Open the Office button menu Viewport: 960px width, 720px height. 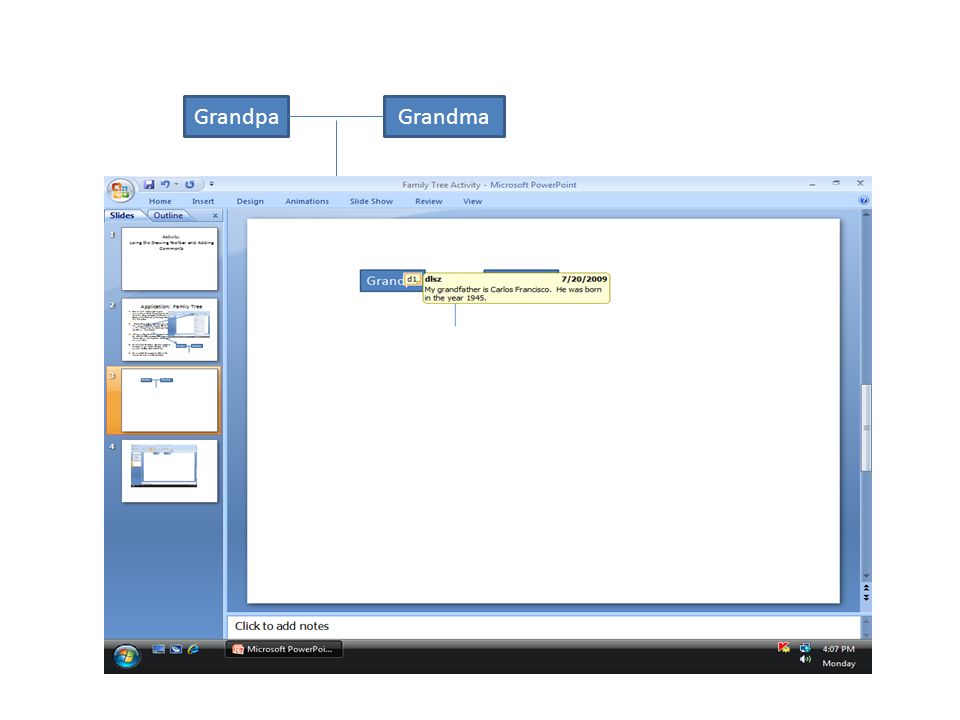(121, 190)
